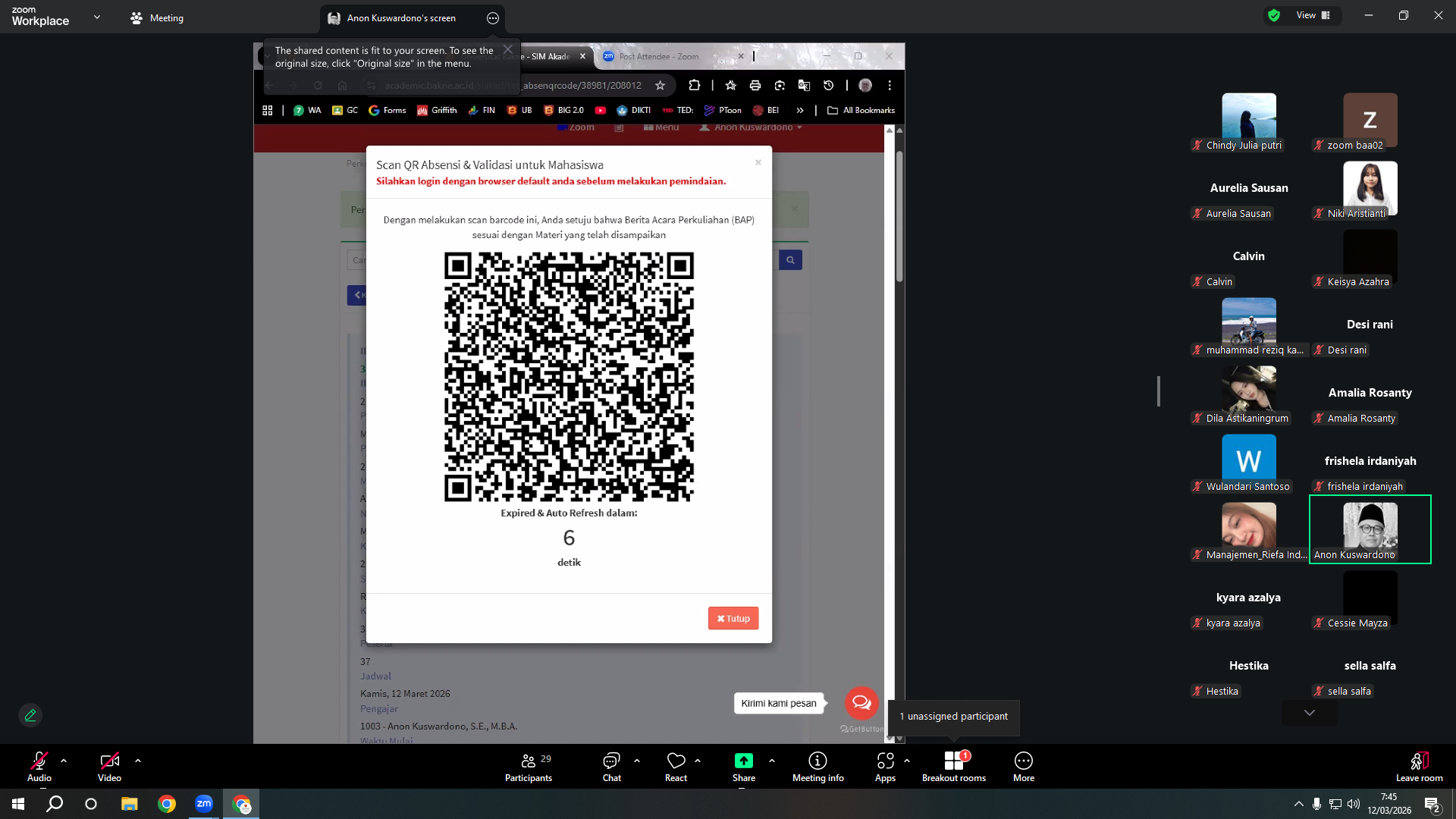Start camera with the Video button
Screen dimensions: 1456x819
tap(109, 766)
